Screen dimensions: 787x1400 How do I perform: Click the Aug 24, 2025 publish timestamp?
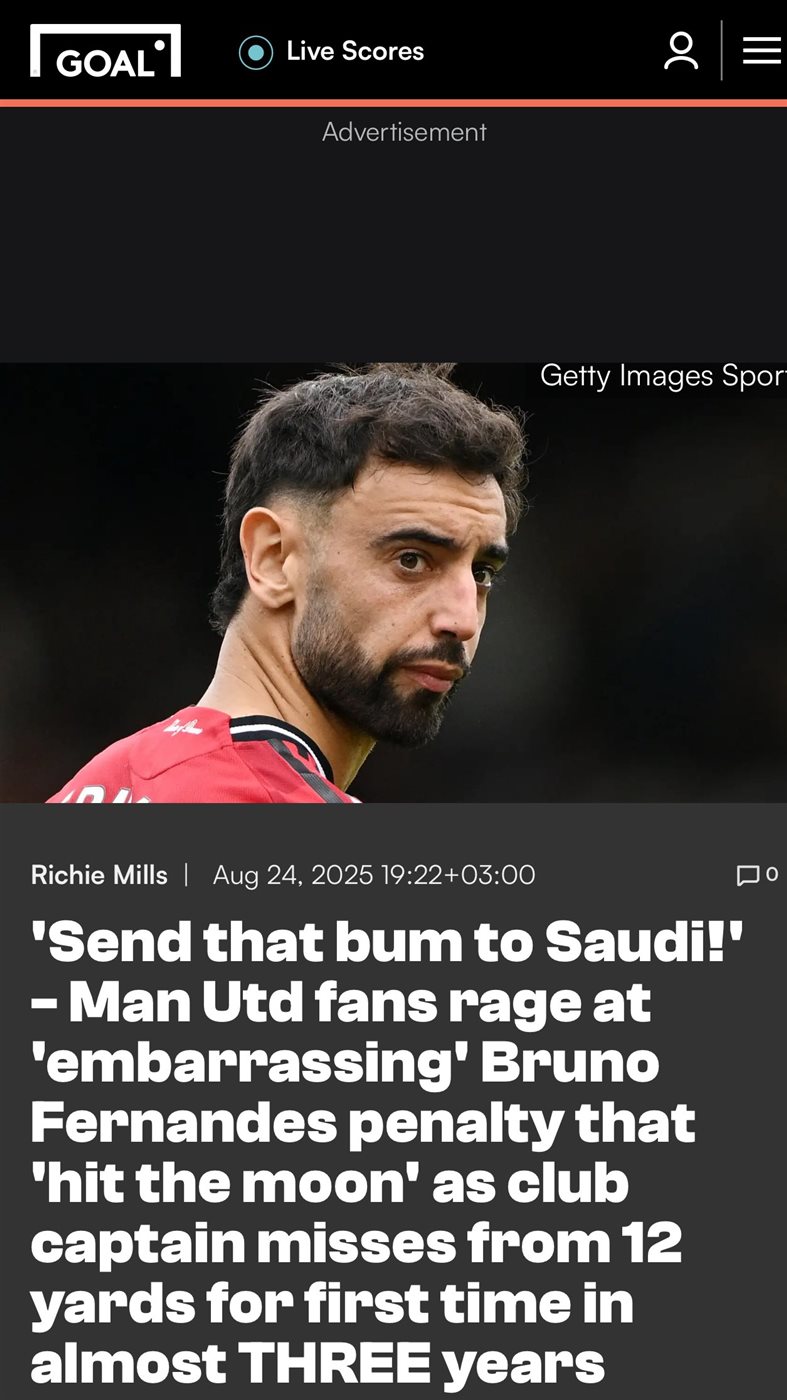tap(374, 875)
